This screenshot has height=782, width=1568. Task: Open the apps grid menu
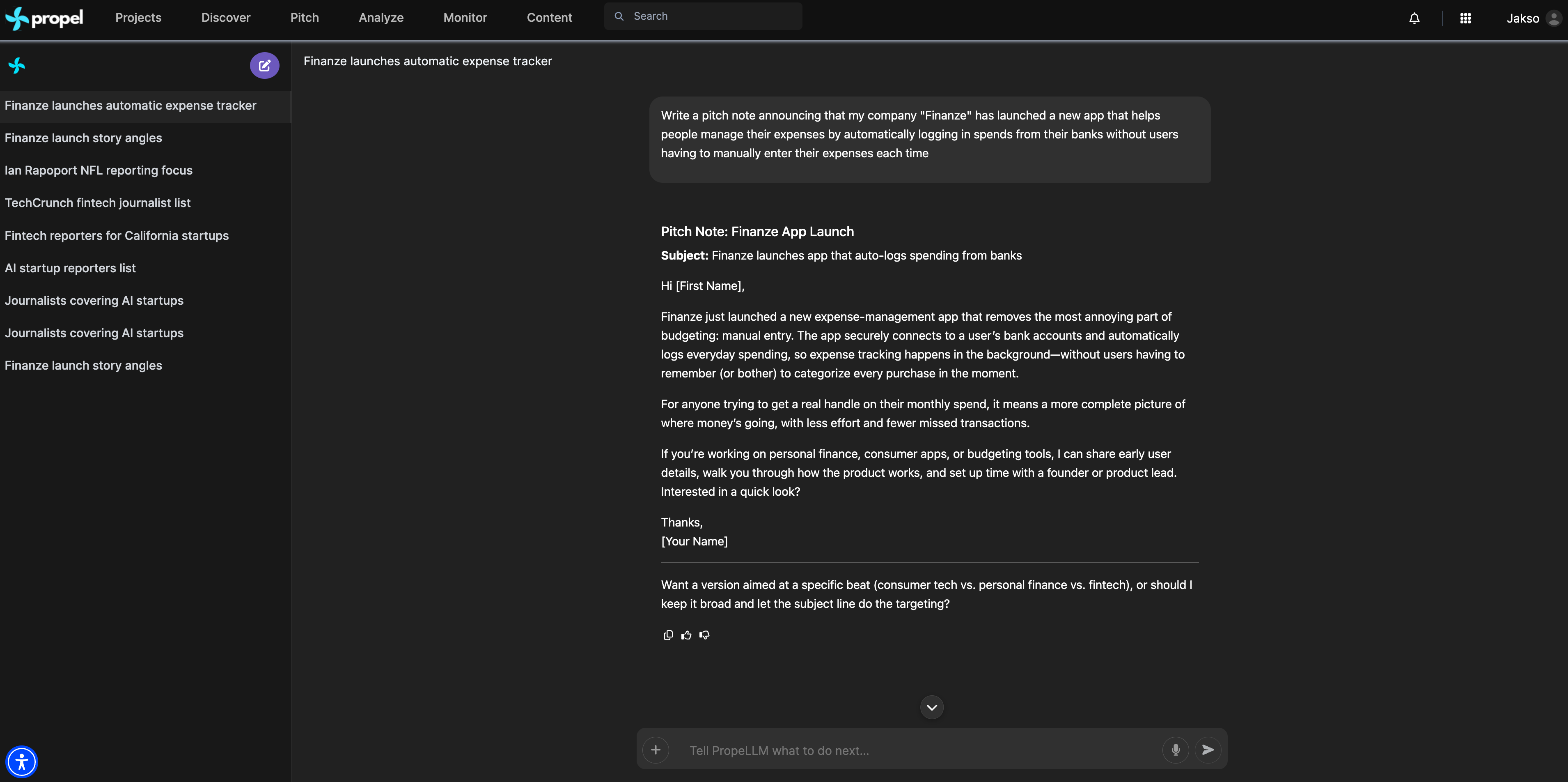click(1465, 18)
